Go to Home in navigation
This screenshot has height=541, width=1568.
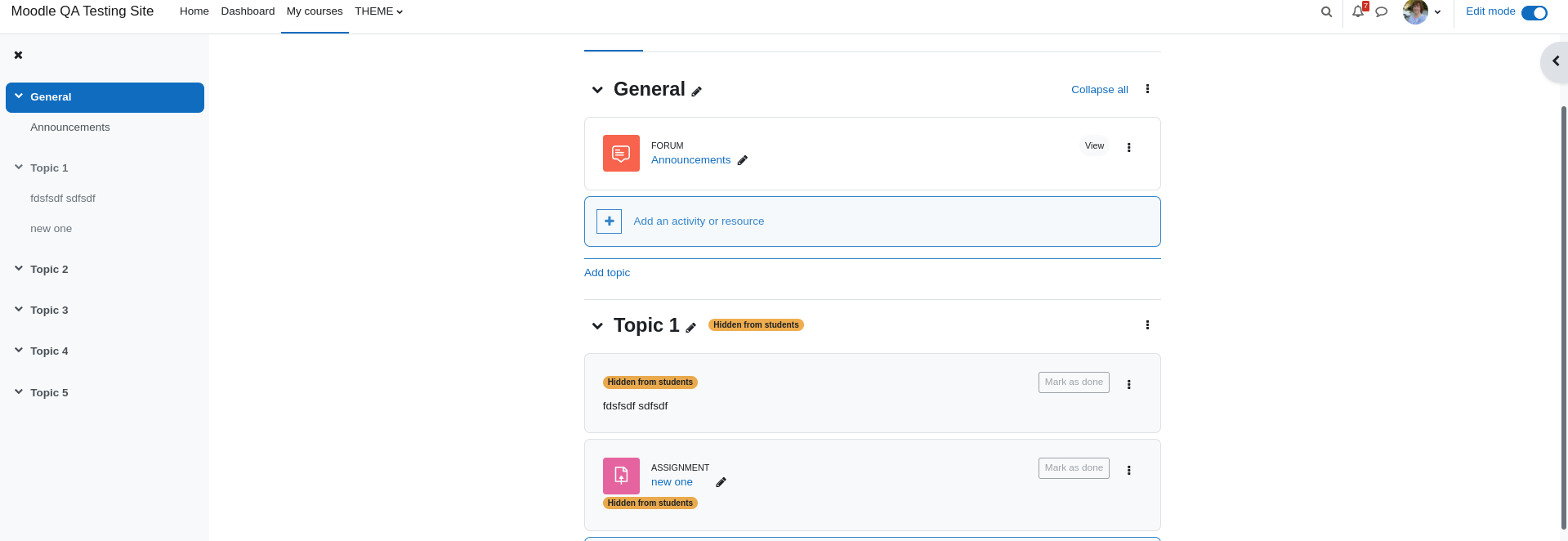click(194, 11)
